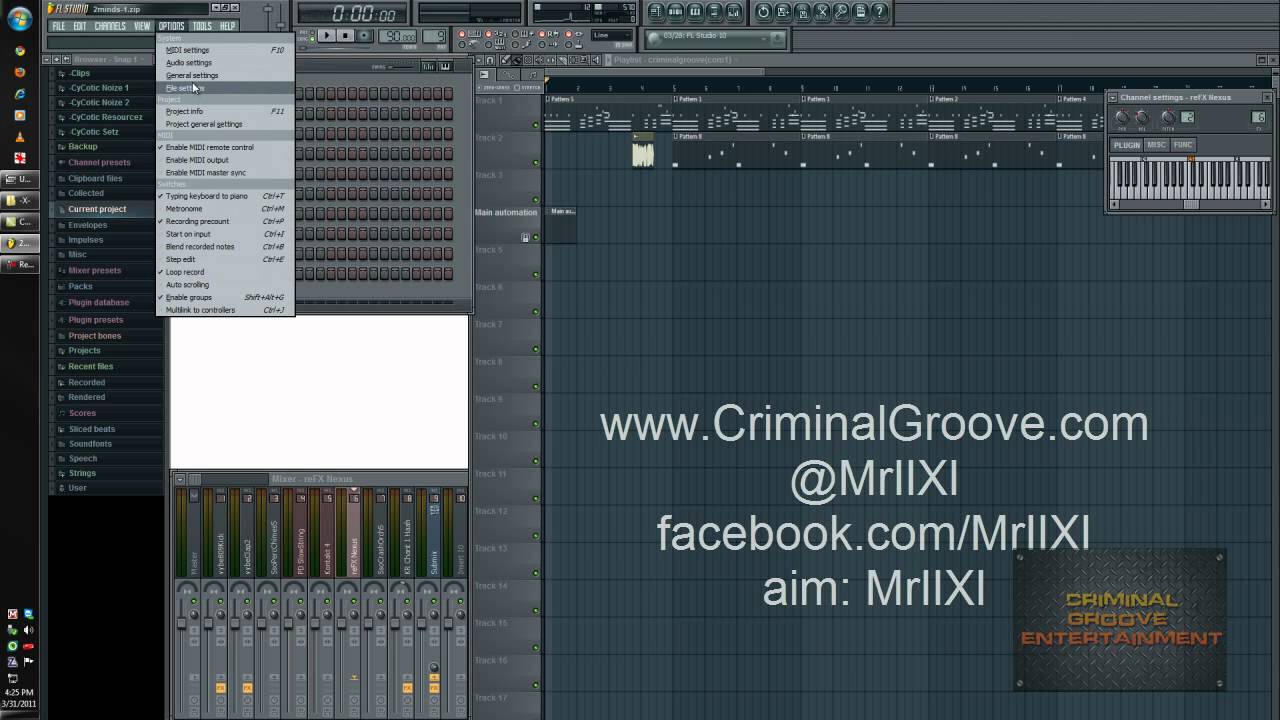Click the Record transport button
Image resolution: width=1280 pixels, height=720 pixels.
(364, 35)
